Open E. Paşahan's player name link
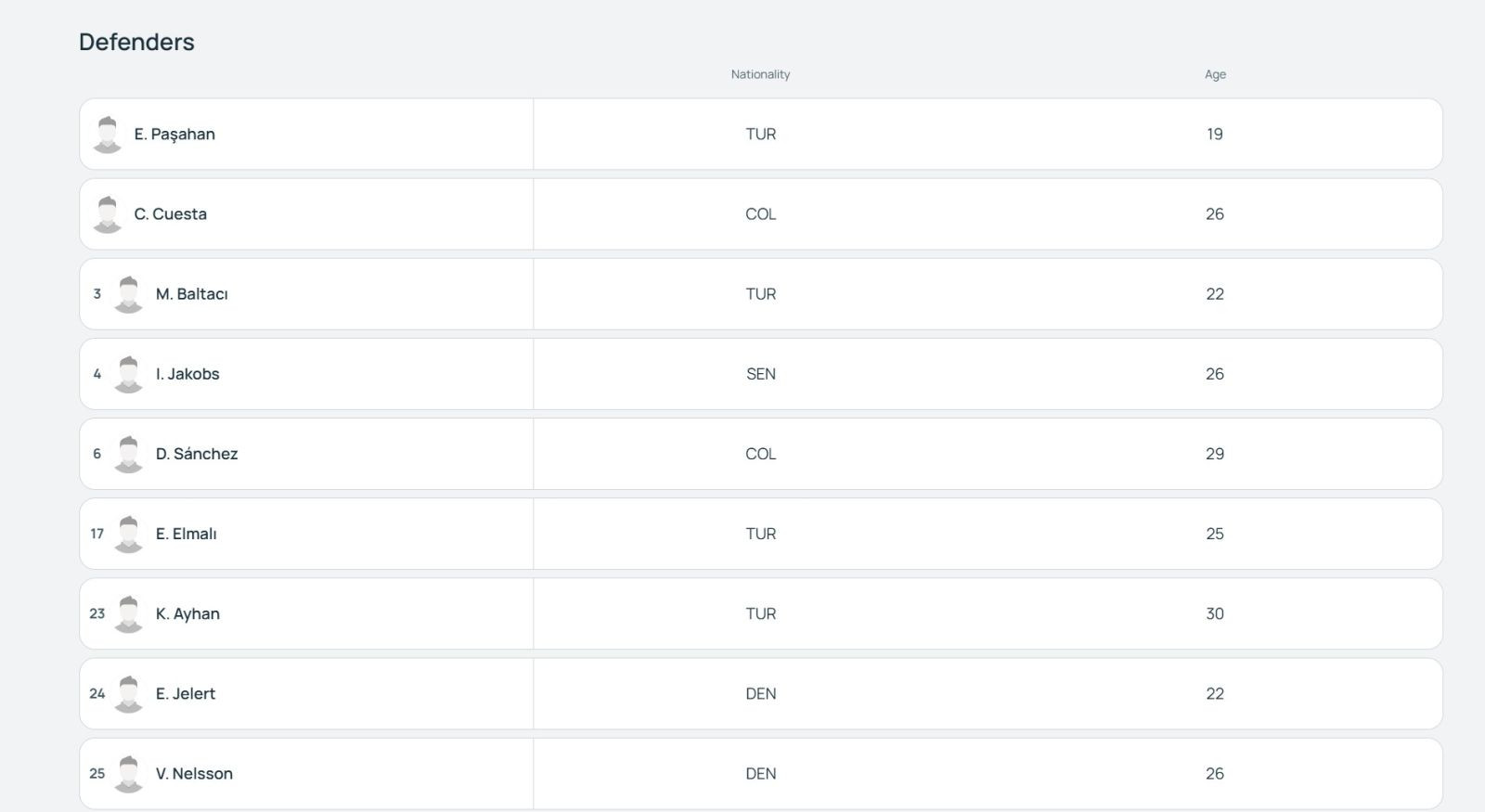This screenshot has height=812, width=1485. click(x=174, y=135)
